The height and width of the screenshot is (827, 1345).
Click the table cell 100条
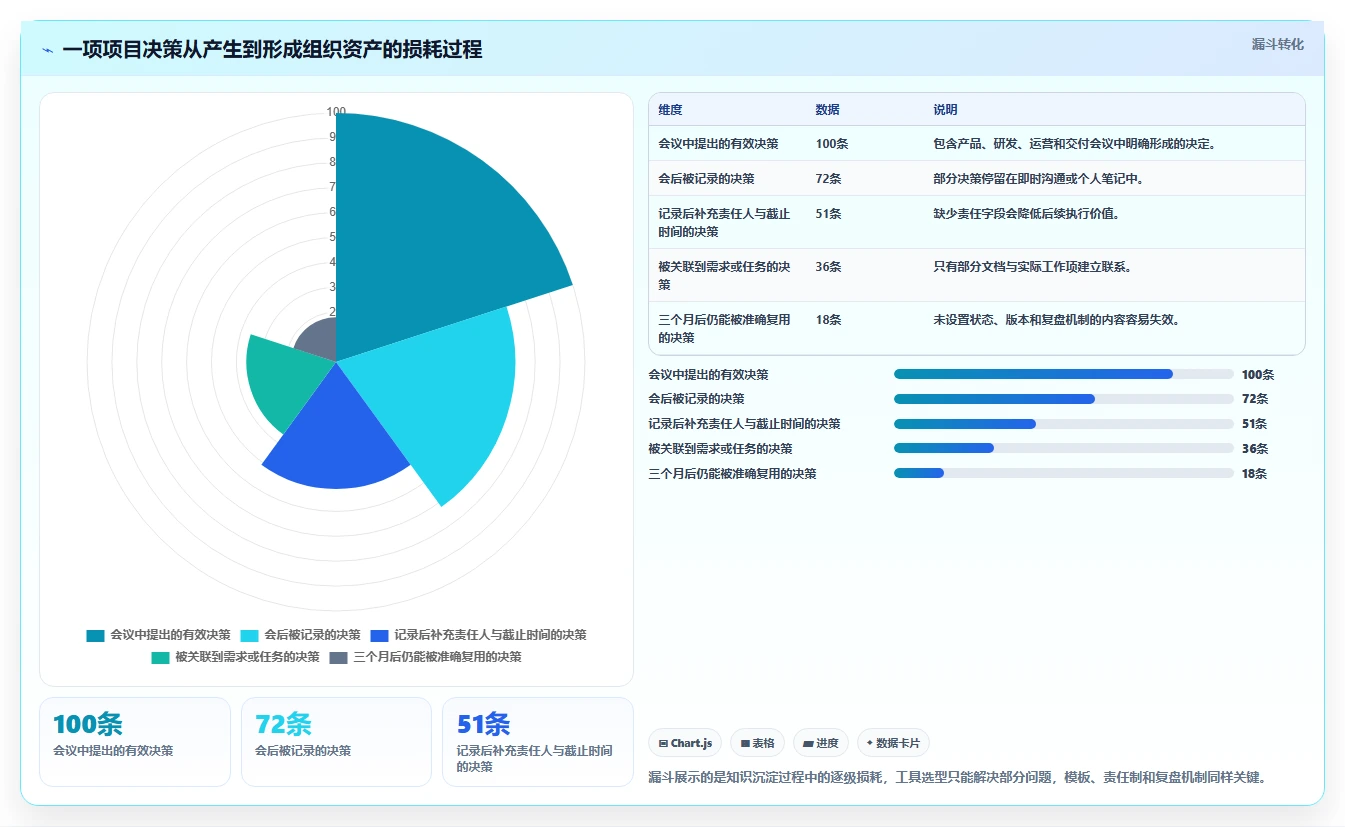tap(832, 144)
